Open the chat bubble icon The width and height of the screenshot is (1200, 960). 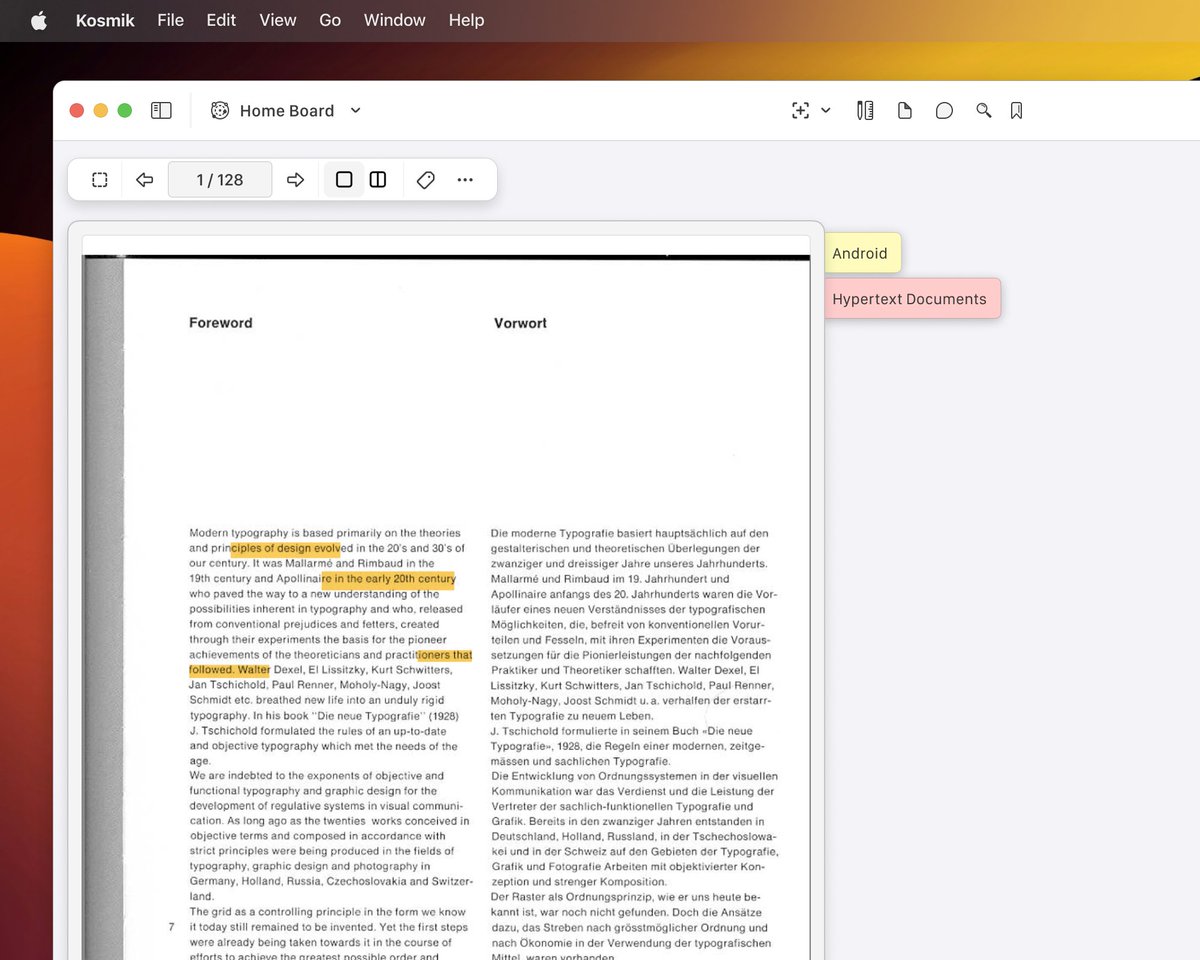[x=944, y=111]
